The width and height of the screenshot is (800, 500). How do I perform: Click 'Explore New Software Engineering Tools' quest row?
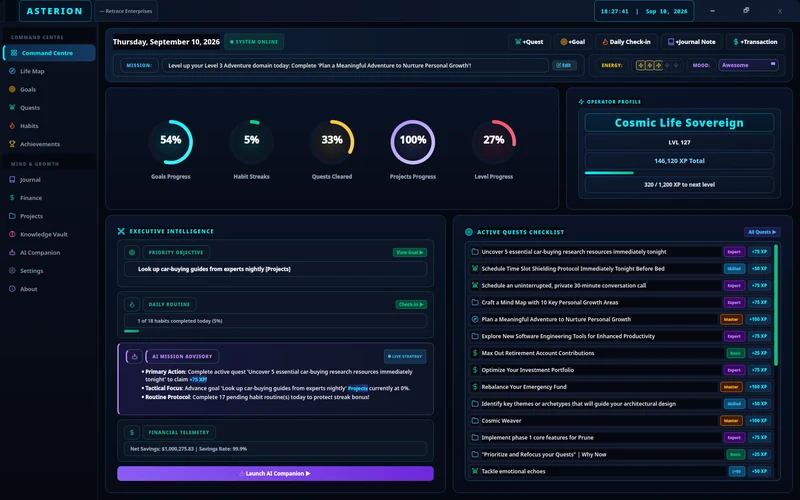618,336
